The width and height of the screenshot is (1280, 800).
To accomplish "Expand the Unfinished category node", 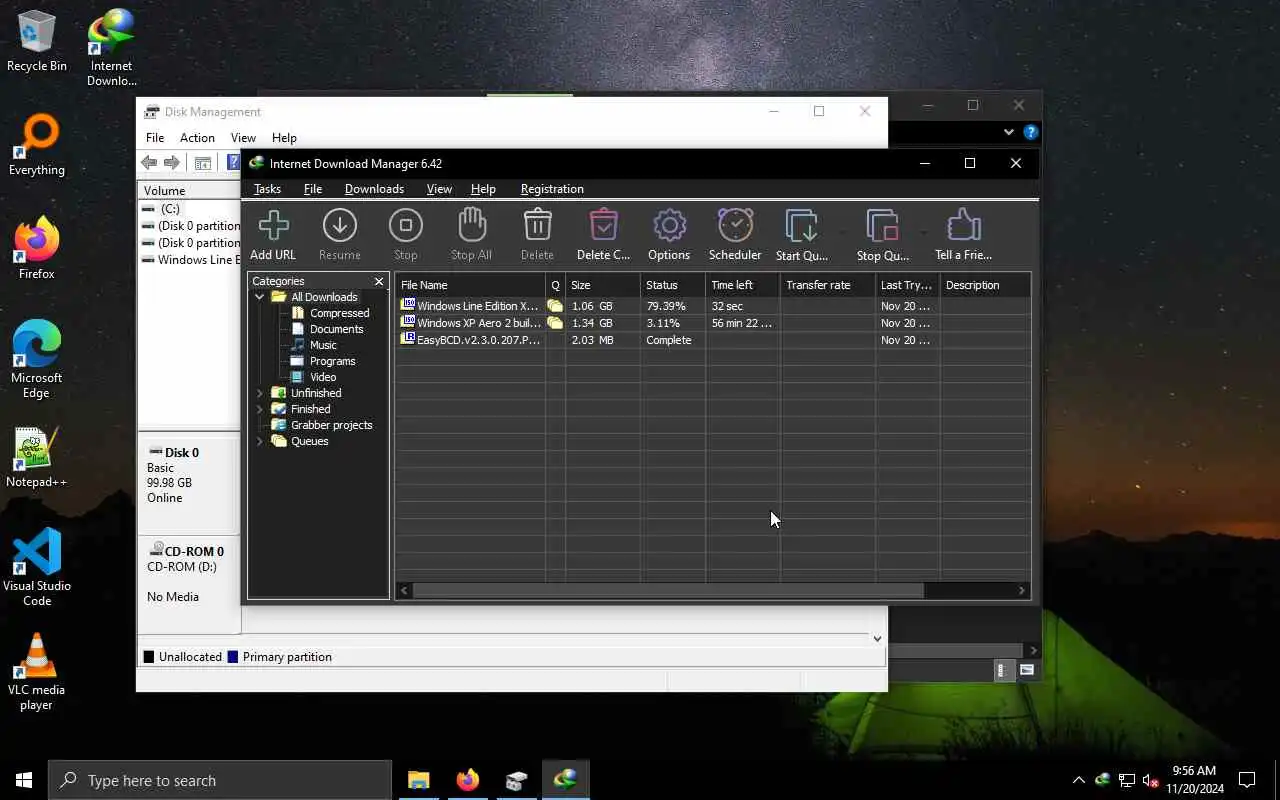I will tap(259, 393).
